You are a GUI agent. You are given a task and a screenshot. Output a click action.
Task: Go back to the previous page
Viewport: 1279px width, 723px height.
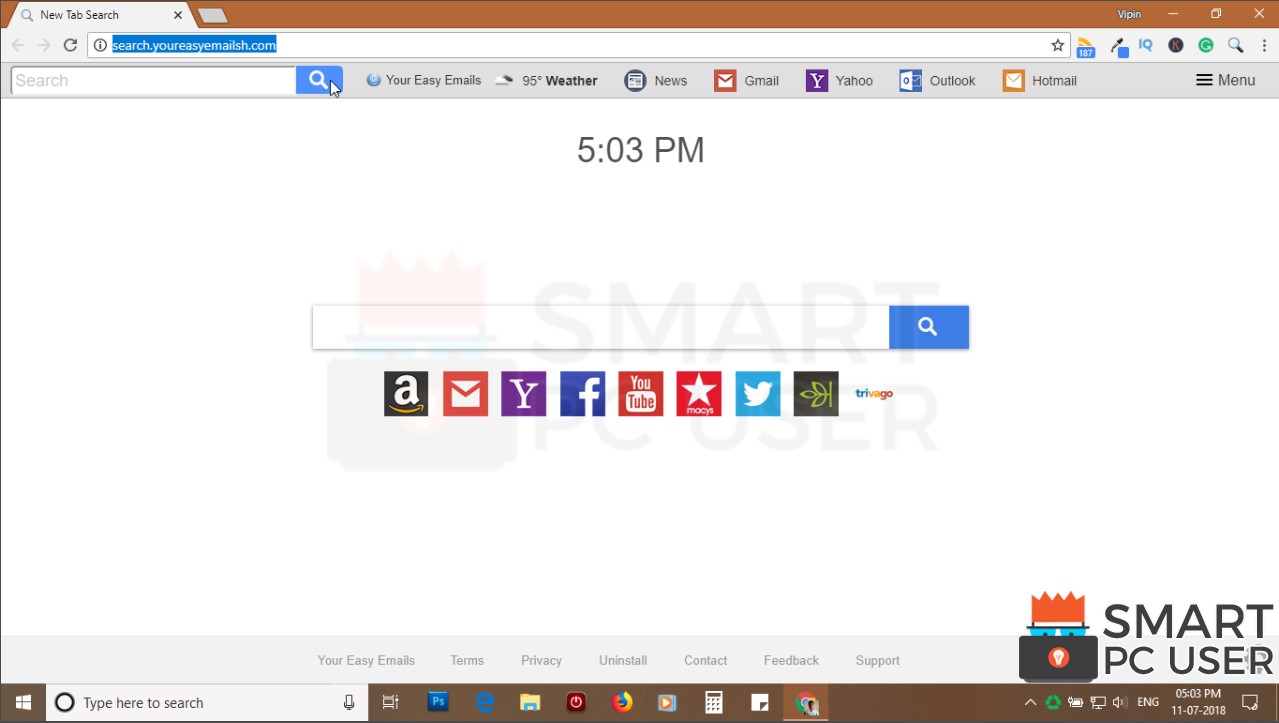[x=18, y=45]
